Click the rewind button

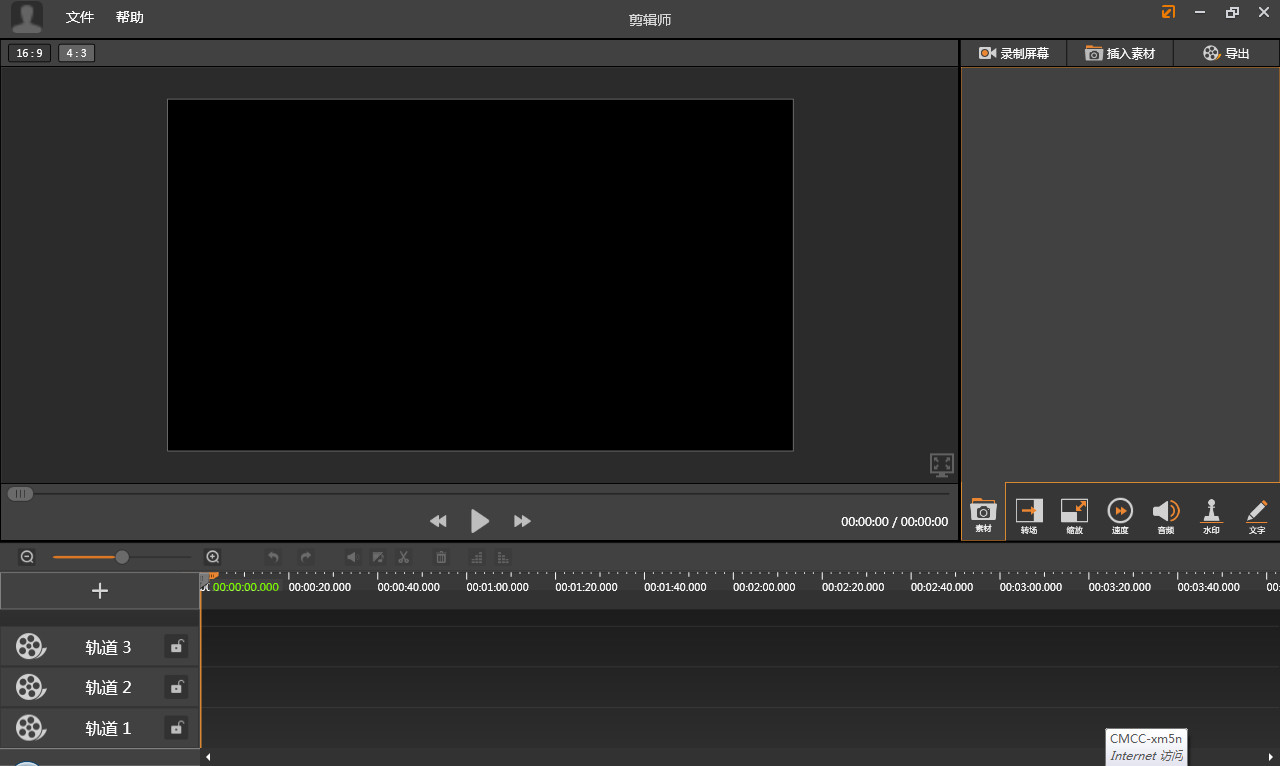pos(438,521)
